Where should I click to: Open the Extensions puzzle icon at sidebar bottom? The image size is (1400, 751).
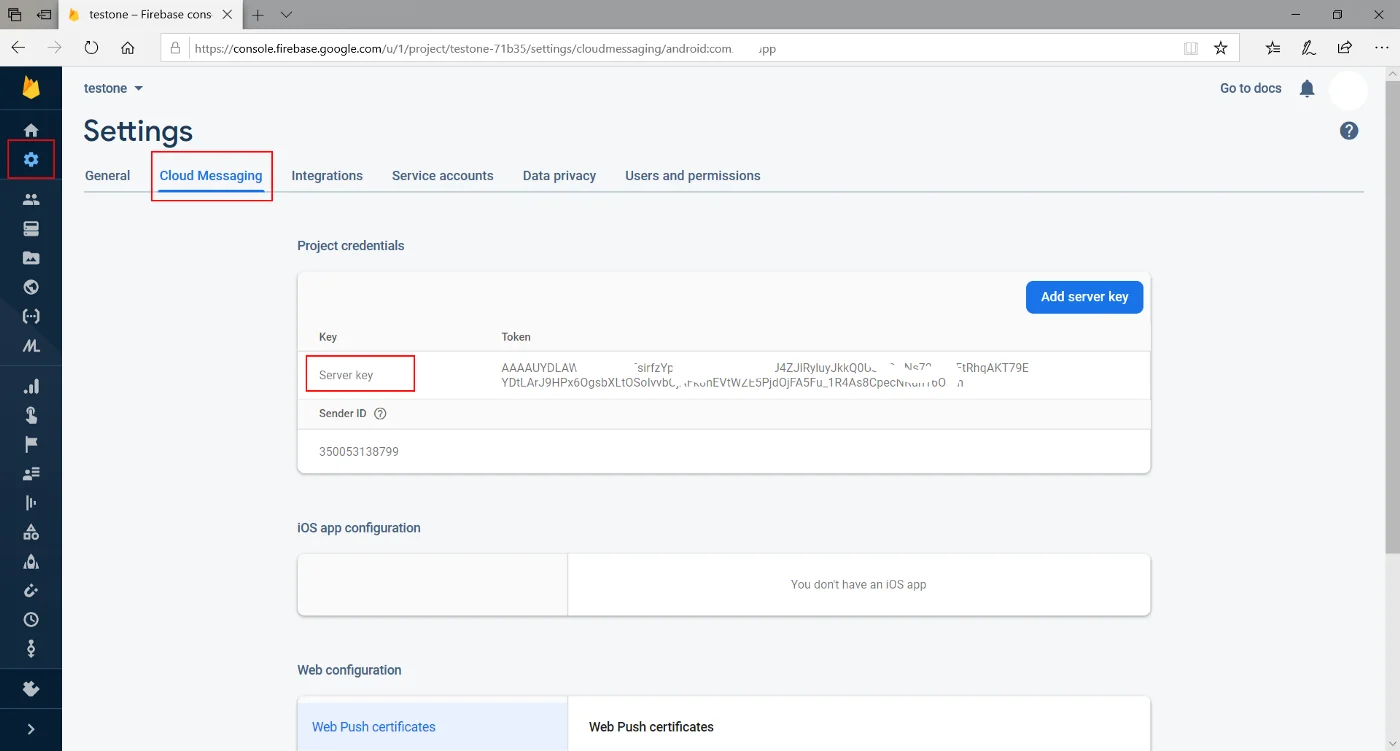click(31, 688)
